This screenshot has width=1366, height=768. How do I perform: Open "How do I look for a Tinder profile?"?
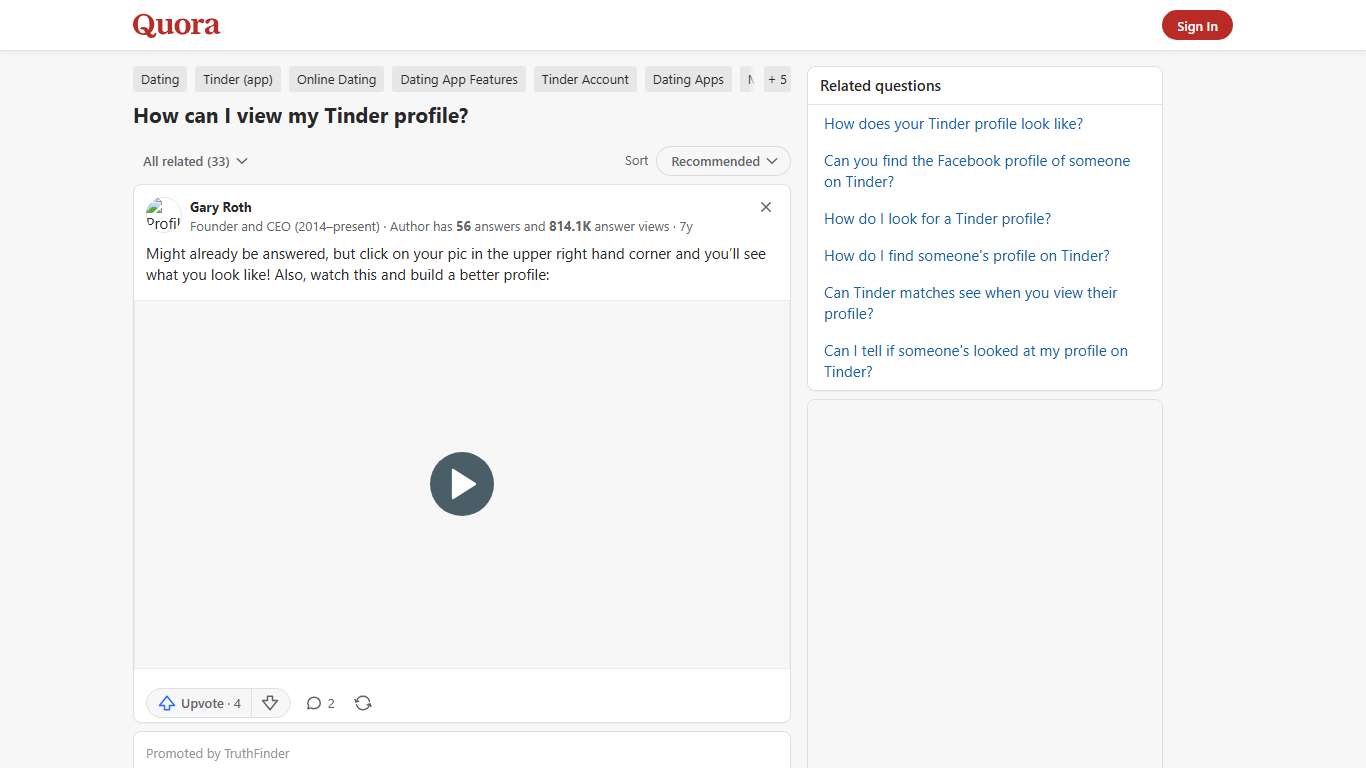point(937,218)
